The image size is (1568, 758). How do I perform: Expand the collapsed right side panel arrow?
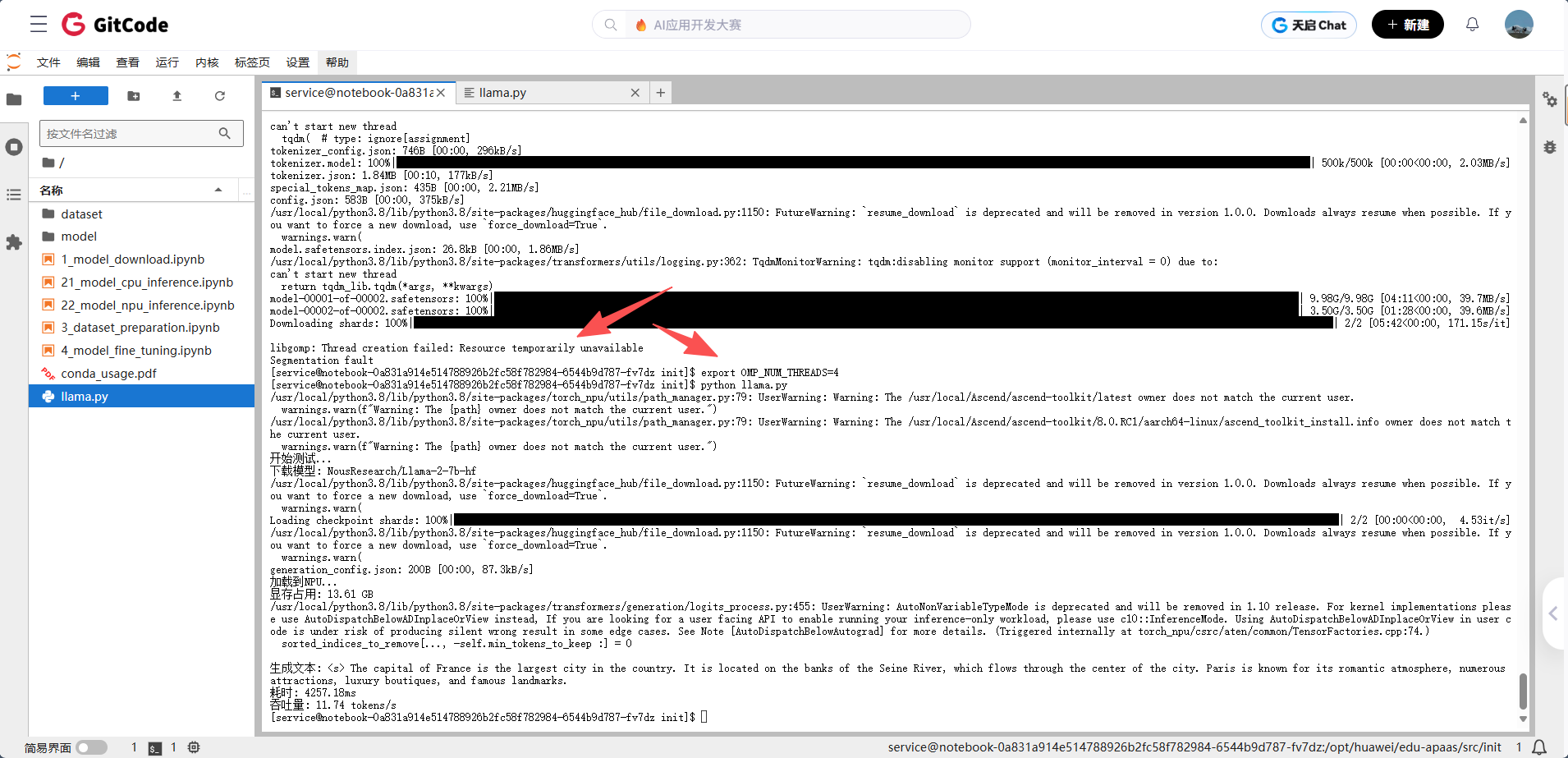click(1553, 613)
